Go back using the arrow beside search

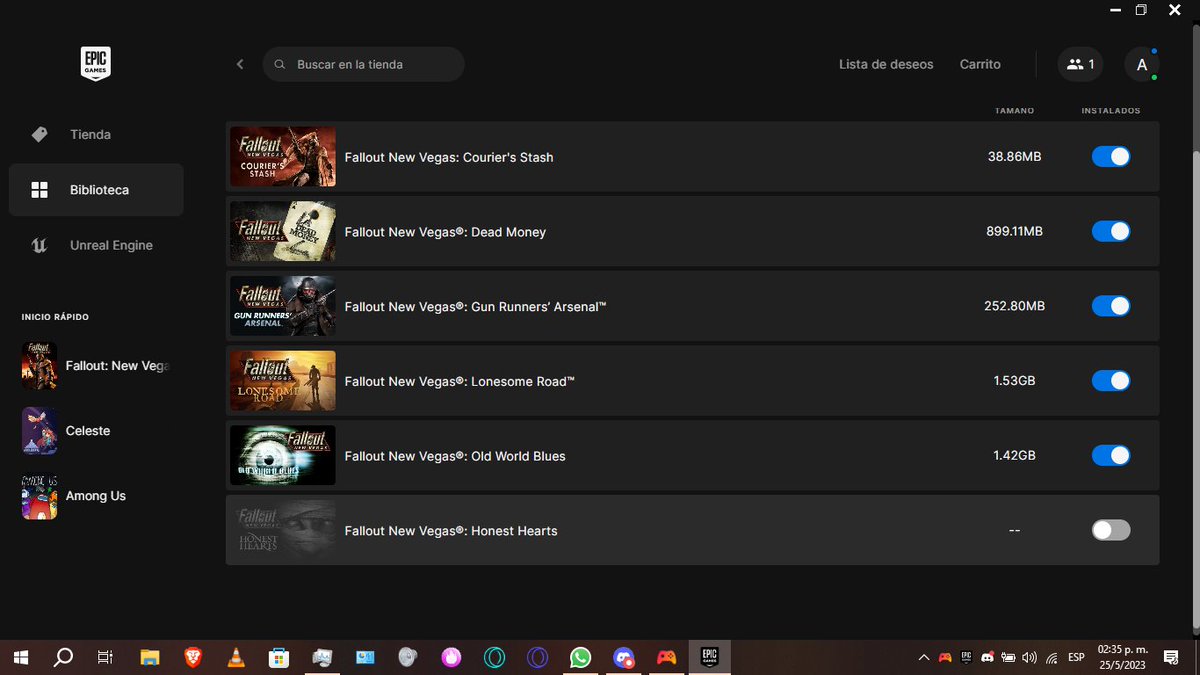pyautogui.click(x=240, y=64)
